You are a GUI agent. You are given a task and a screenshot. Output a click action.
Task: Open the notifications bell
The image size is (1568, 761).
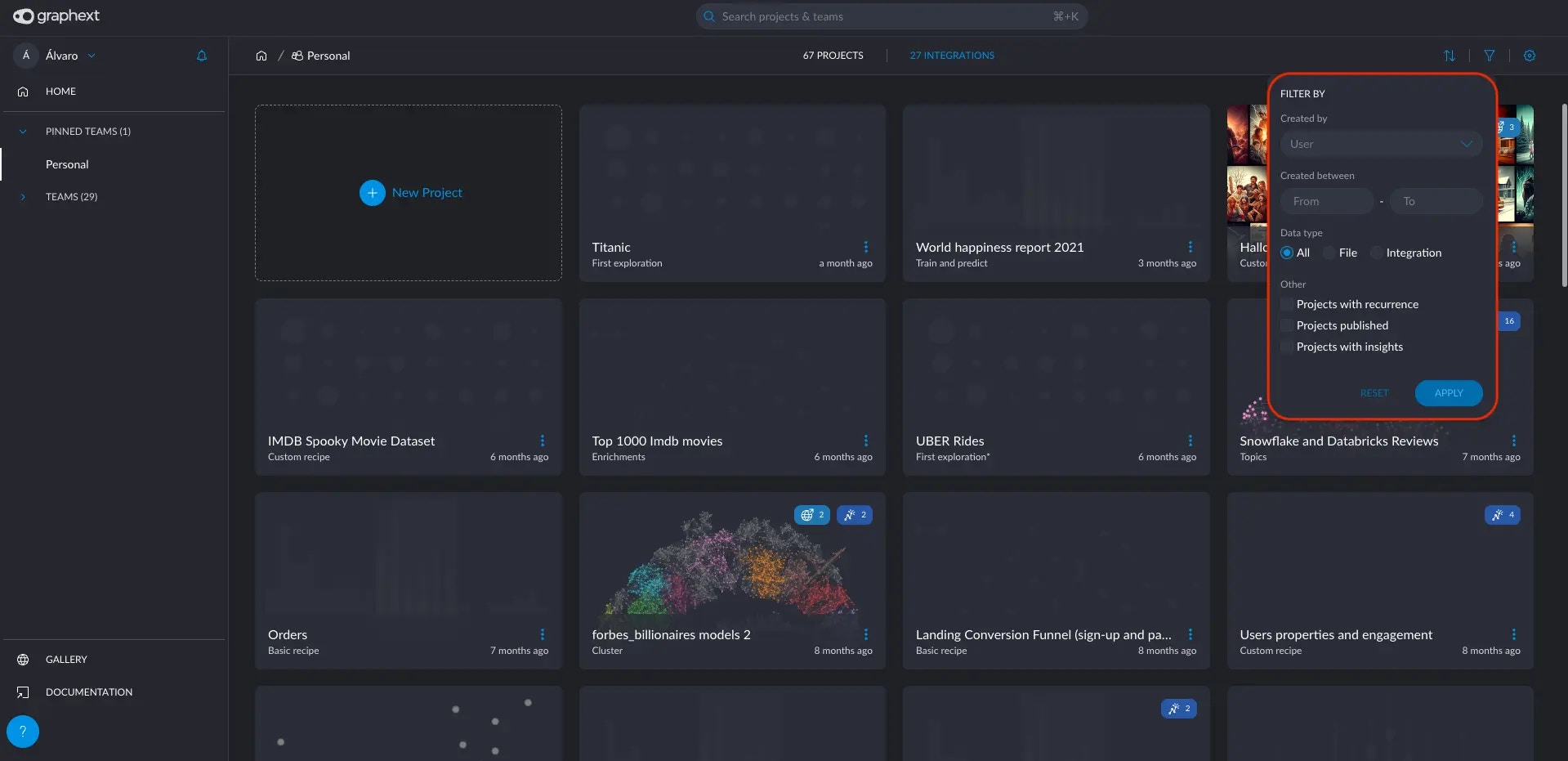point(201,56)
